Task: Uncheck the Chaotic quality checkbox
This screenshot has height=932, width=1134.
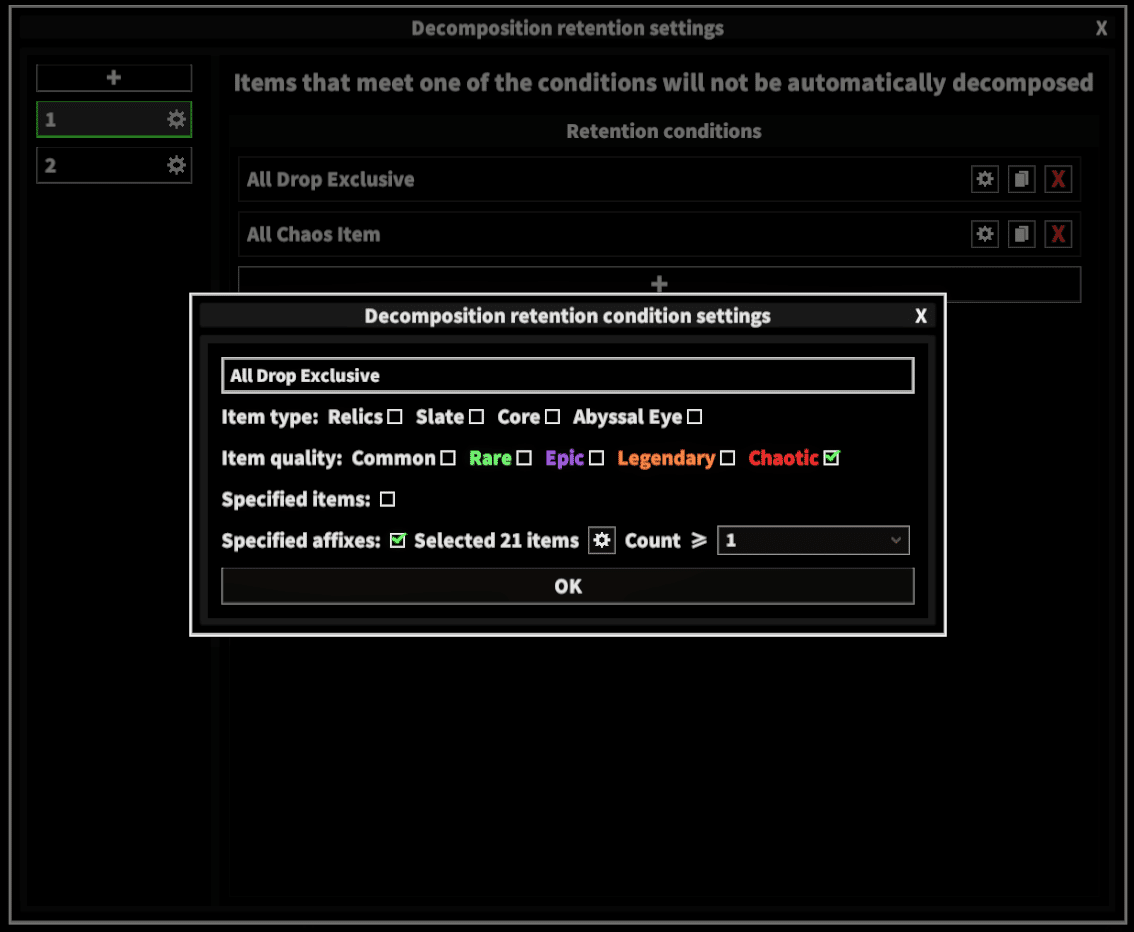Action: [x=832, y=458]
